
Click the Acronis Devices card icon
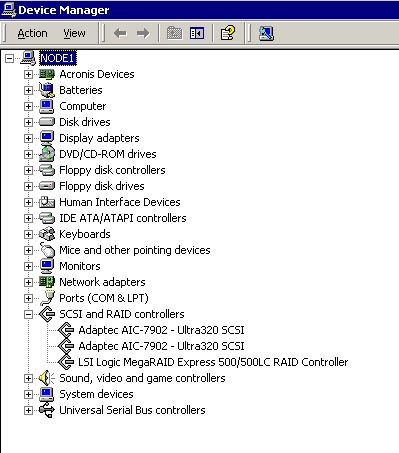coord(47,74)
